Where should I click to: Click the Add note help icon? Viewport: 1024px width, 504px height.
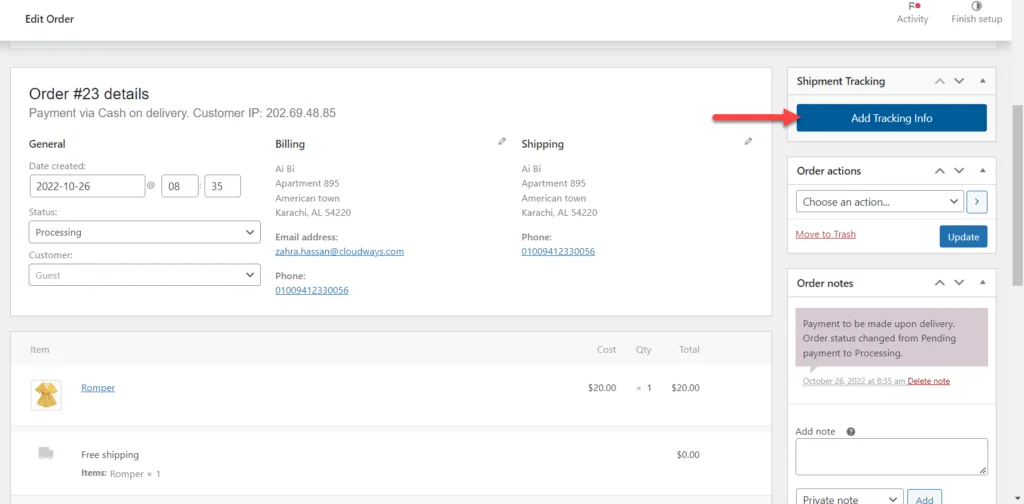click(851, 432)
